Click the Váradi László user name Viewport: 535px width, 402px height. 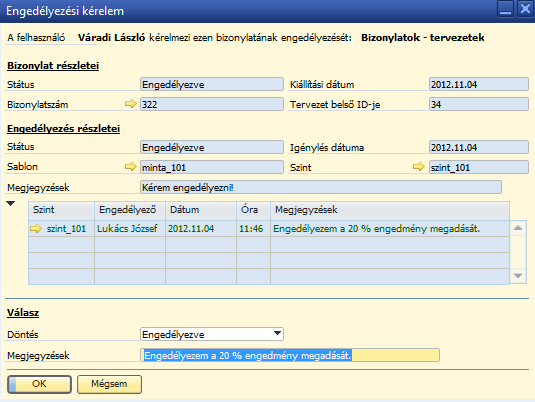coord(111,37)
